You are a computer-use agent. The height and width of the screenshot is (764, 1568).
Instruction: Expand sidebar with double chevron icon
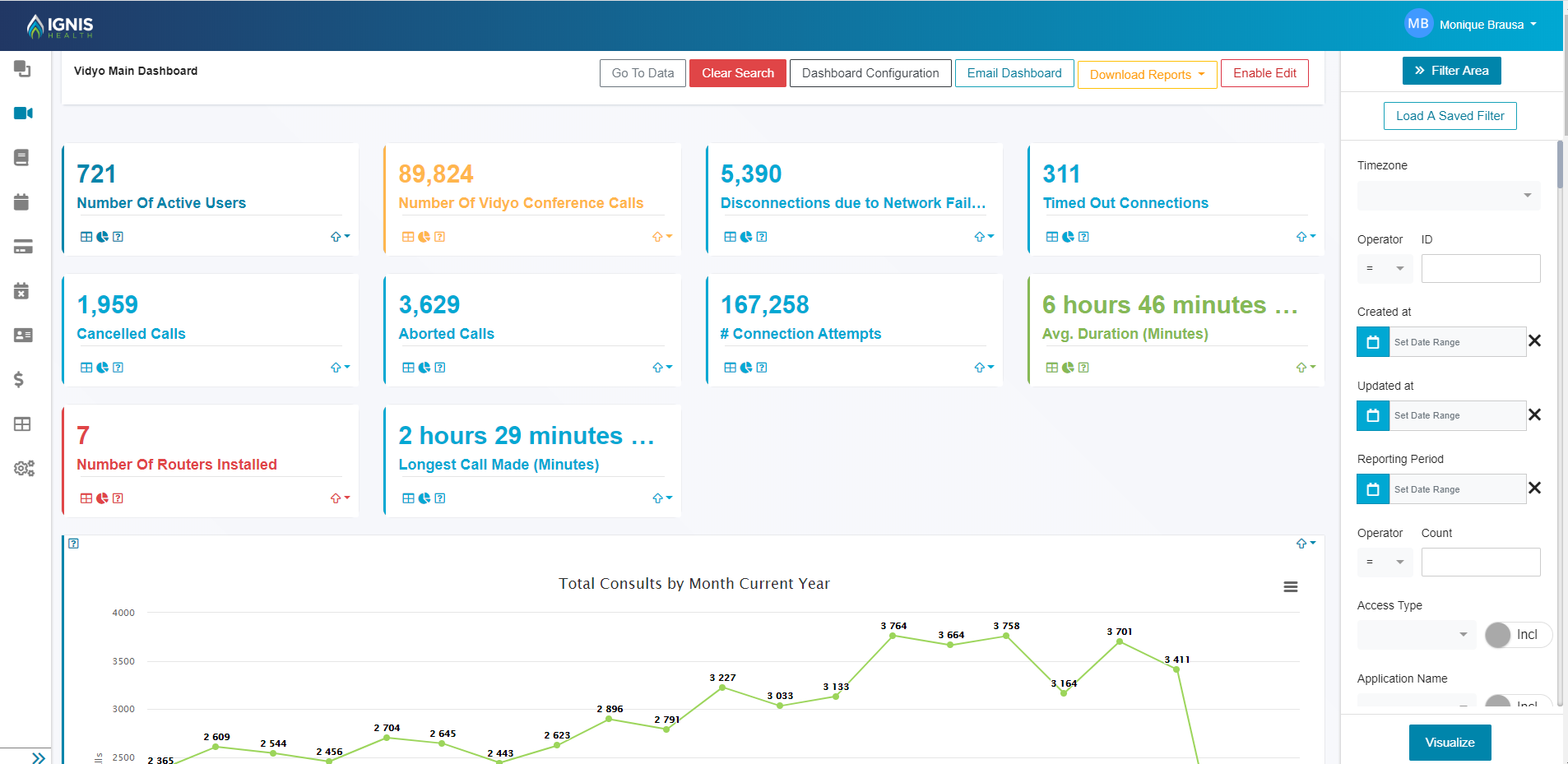tap(38, 757)
